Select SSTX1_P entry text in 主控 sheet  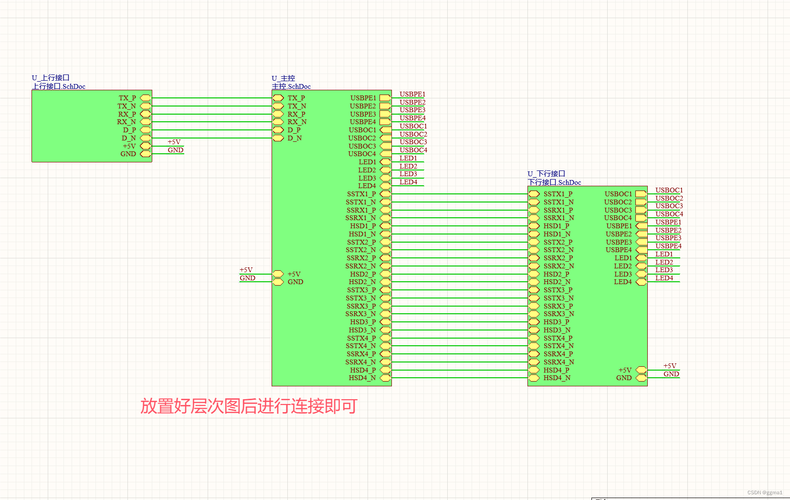coord(361,194)
